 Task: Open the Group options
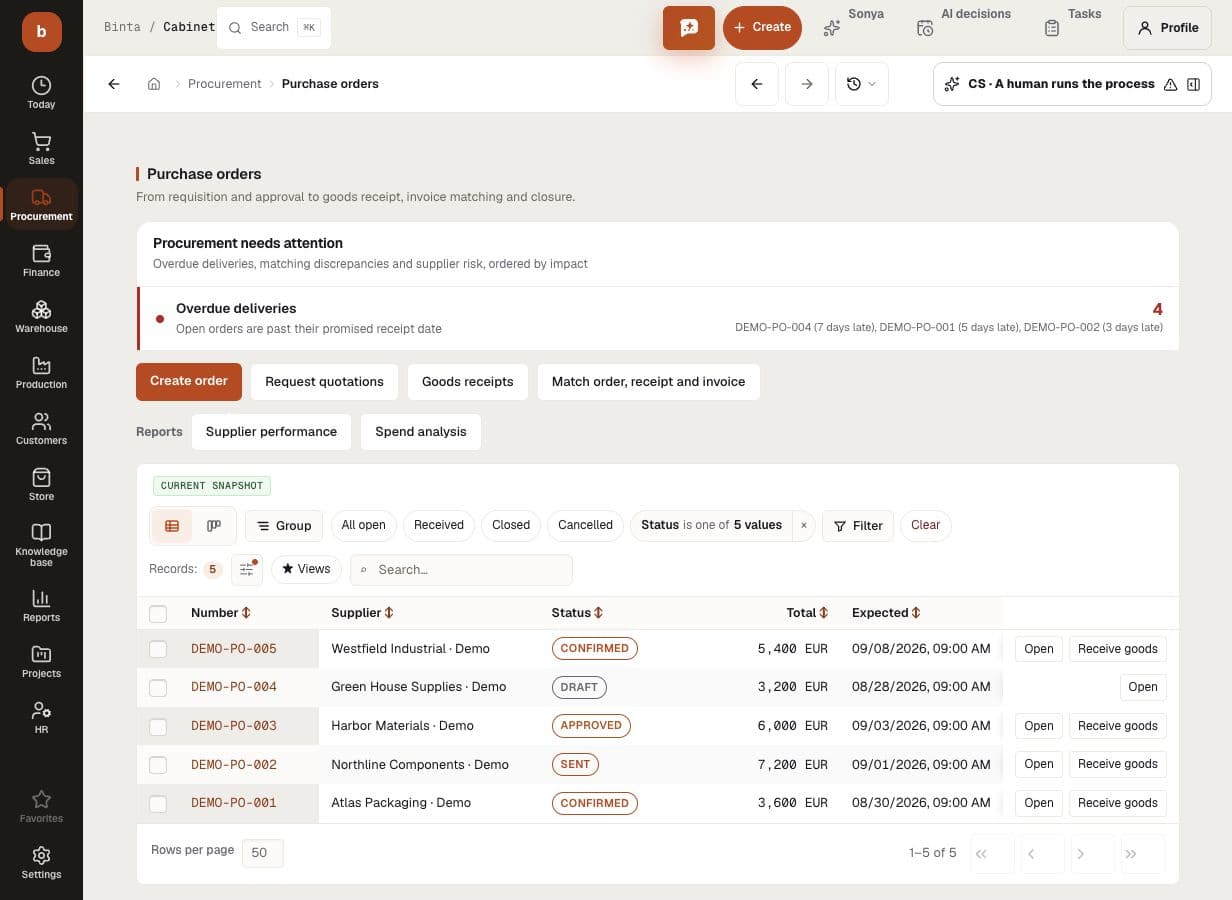(x=284, y=525)
